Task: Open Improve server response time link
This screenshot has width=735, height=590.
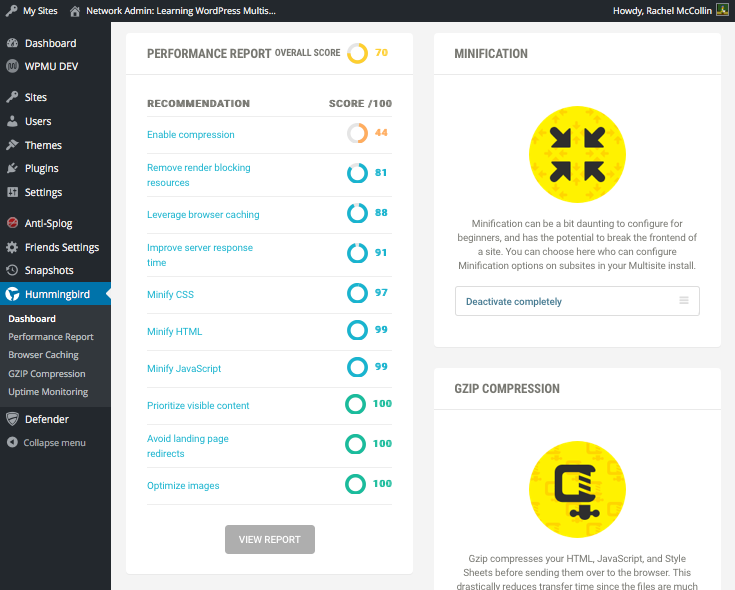Action: [x=200, y=255]
